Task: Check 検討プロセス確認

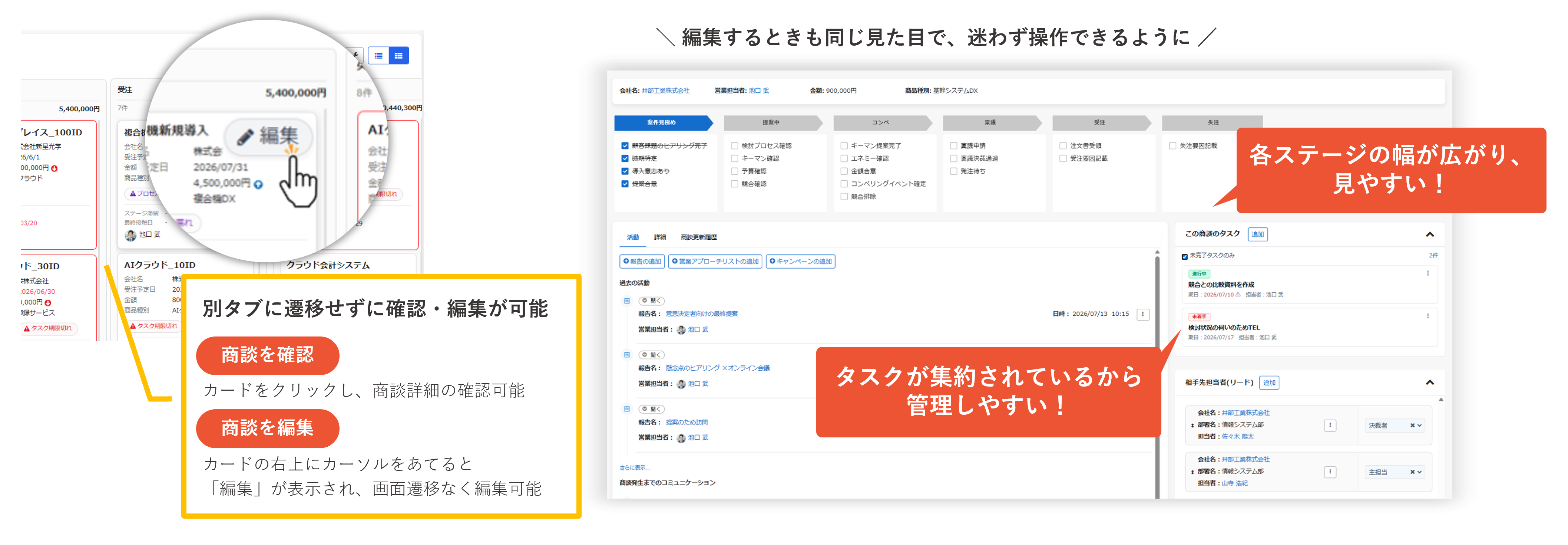Action: tap(735, 146)
